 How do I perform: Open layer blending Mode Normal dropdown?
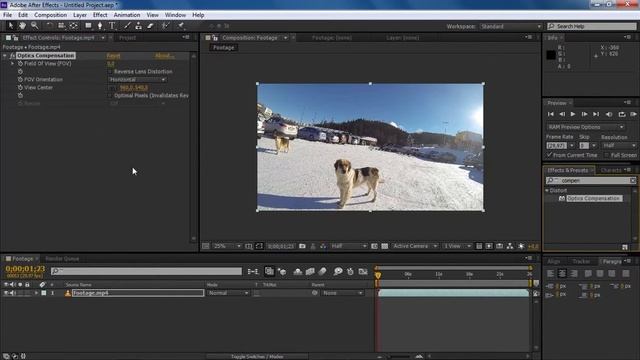click(228, 293)
